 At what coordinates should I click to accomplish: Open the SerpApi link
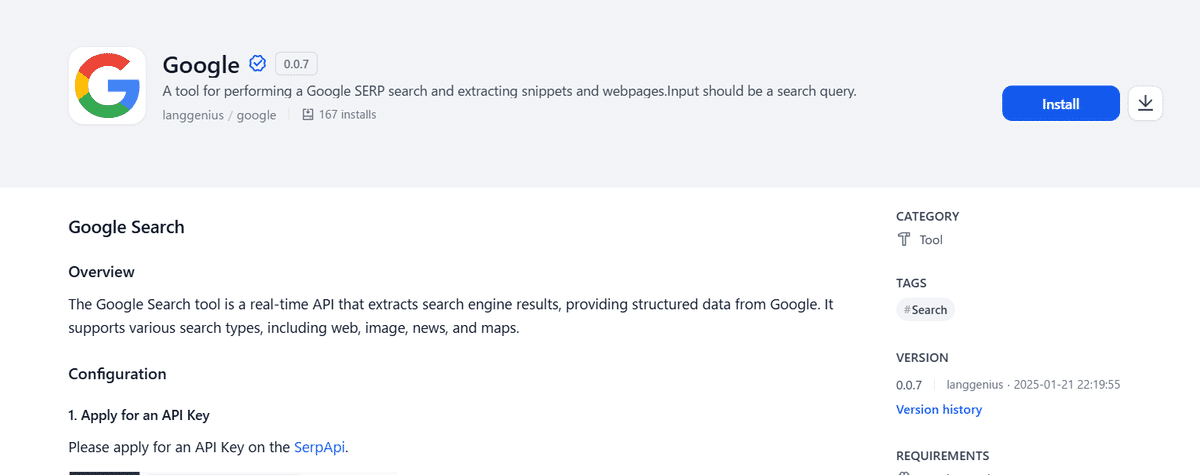[320, 447]
